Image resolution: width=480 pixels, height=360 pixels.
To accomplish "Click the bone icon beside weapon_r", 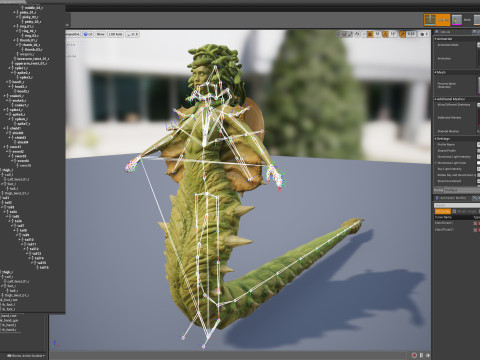I will 17,54.
